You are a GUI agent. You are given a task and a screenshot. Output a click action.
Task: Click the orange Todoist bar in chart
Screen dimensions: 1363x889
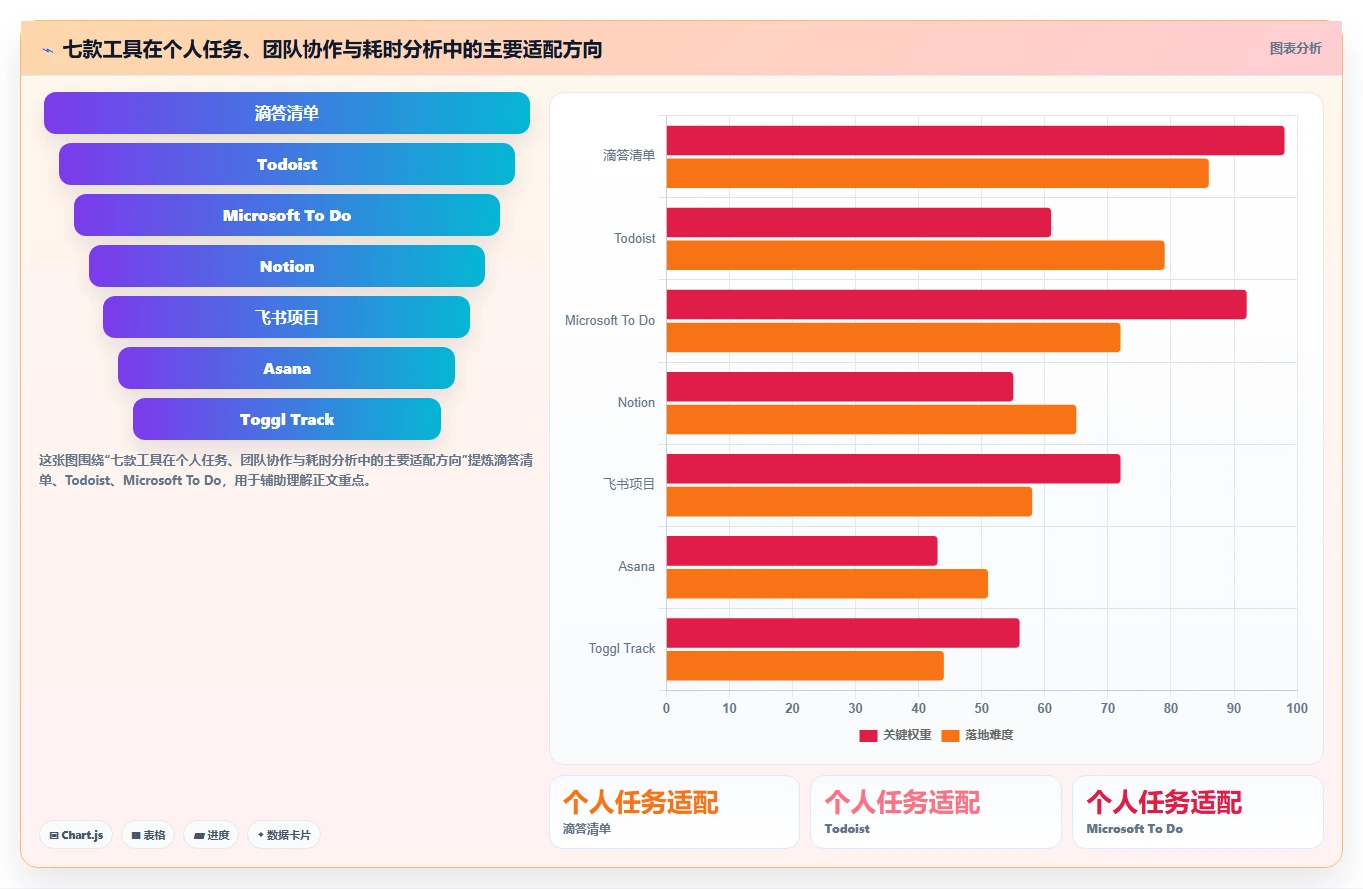coord(915,255)
